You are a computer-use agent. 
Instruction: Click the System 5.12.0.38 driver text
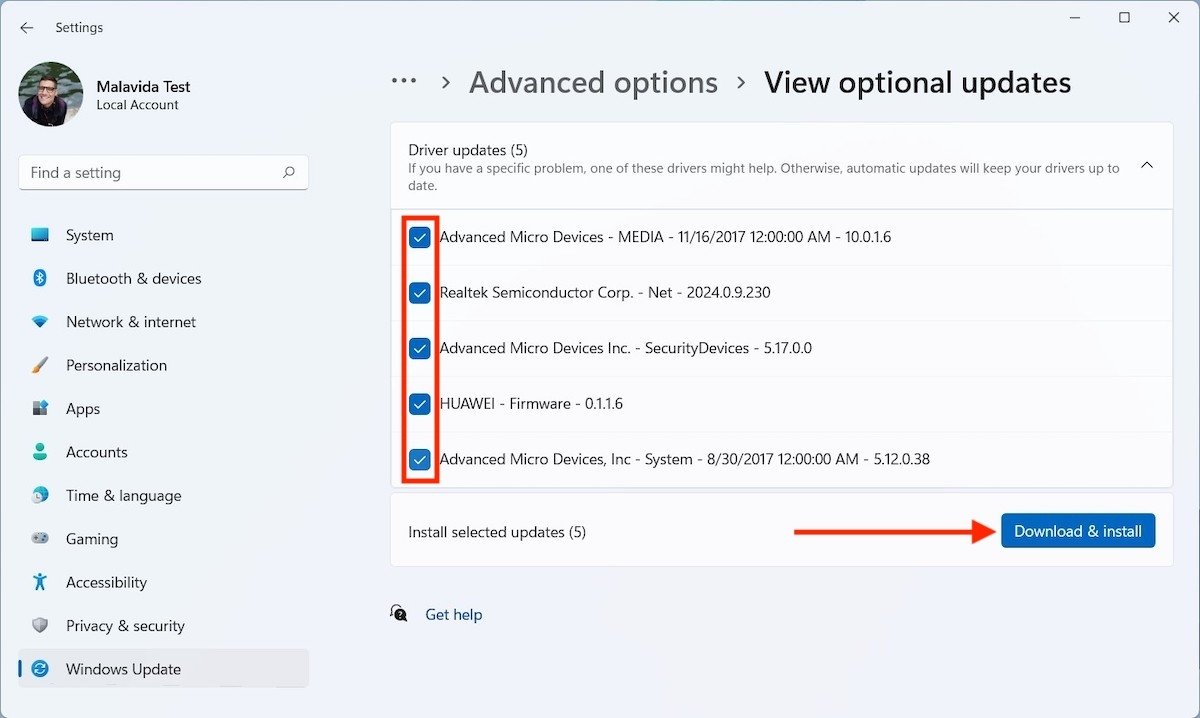tap(685, 460)
